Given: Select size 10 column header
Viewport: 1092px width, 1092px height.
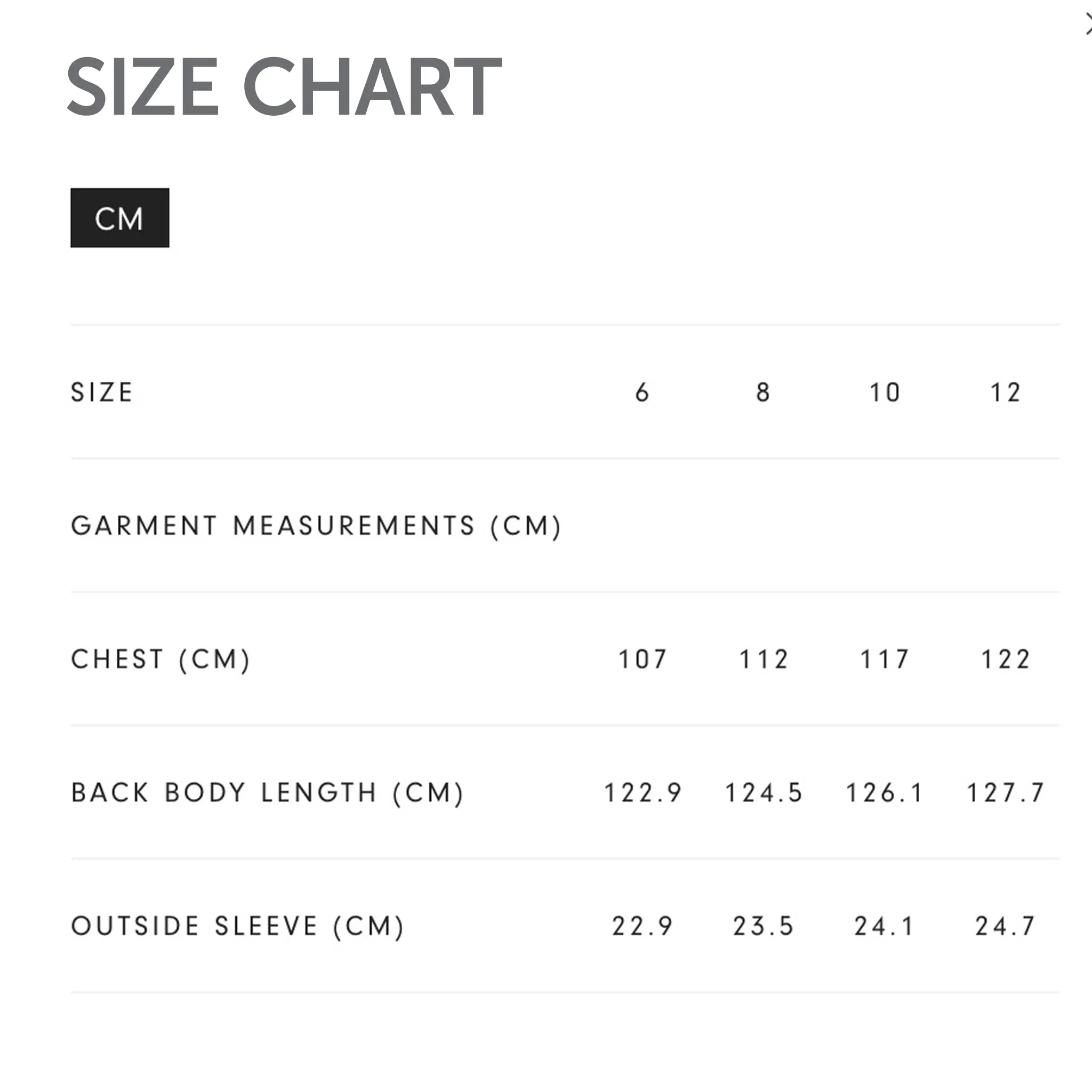Looking at the screenshot, I should [885, 392].
